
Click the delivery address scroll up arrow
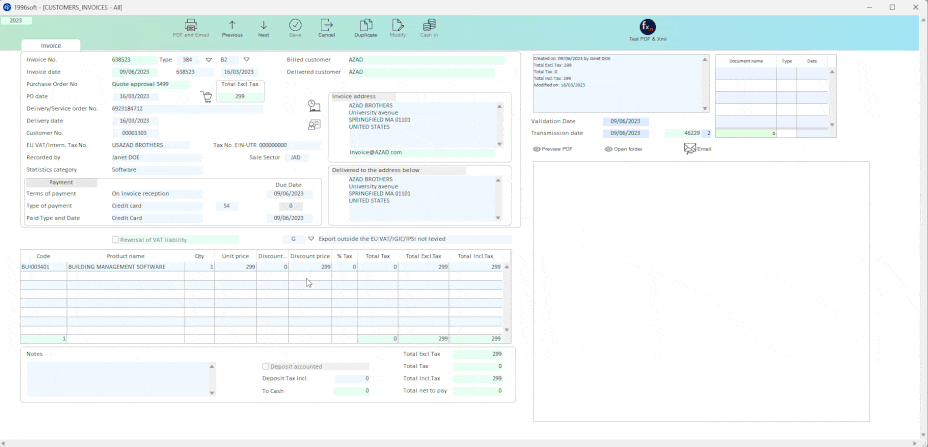click(500, 180)
